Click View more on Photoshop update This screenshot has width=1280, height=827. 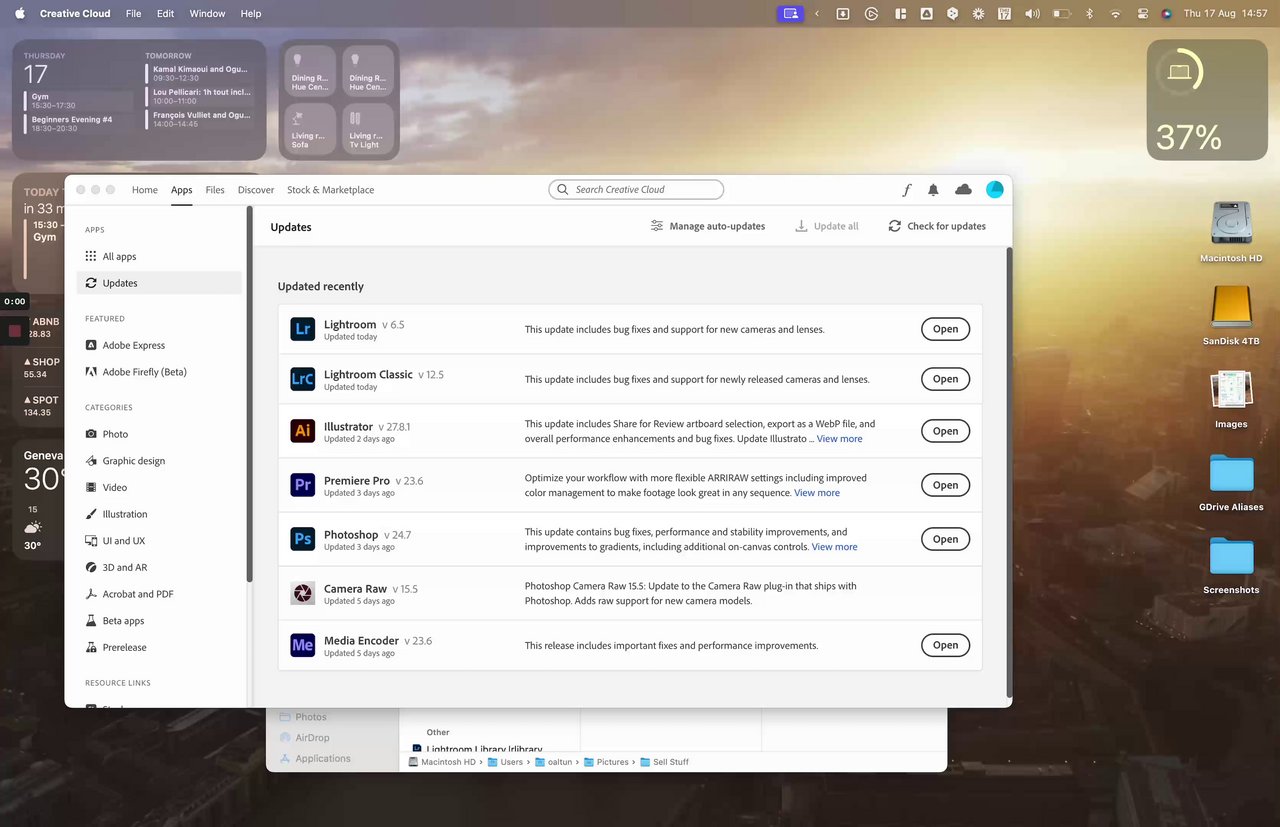(x=834, y=547)
